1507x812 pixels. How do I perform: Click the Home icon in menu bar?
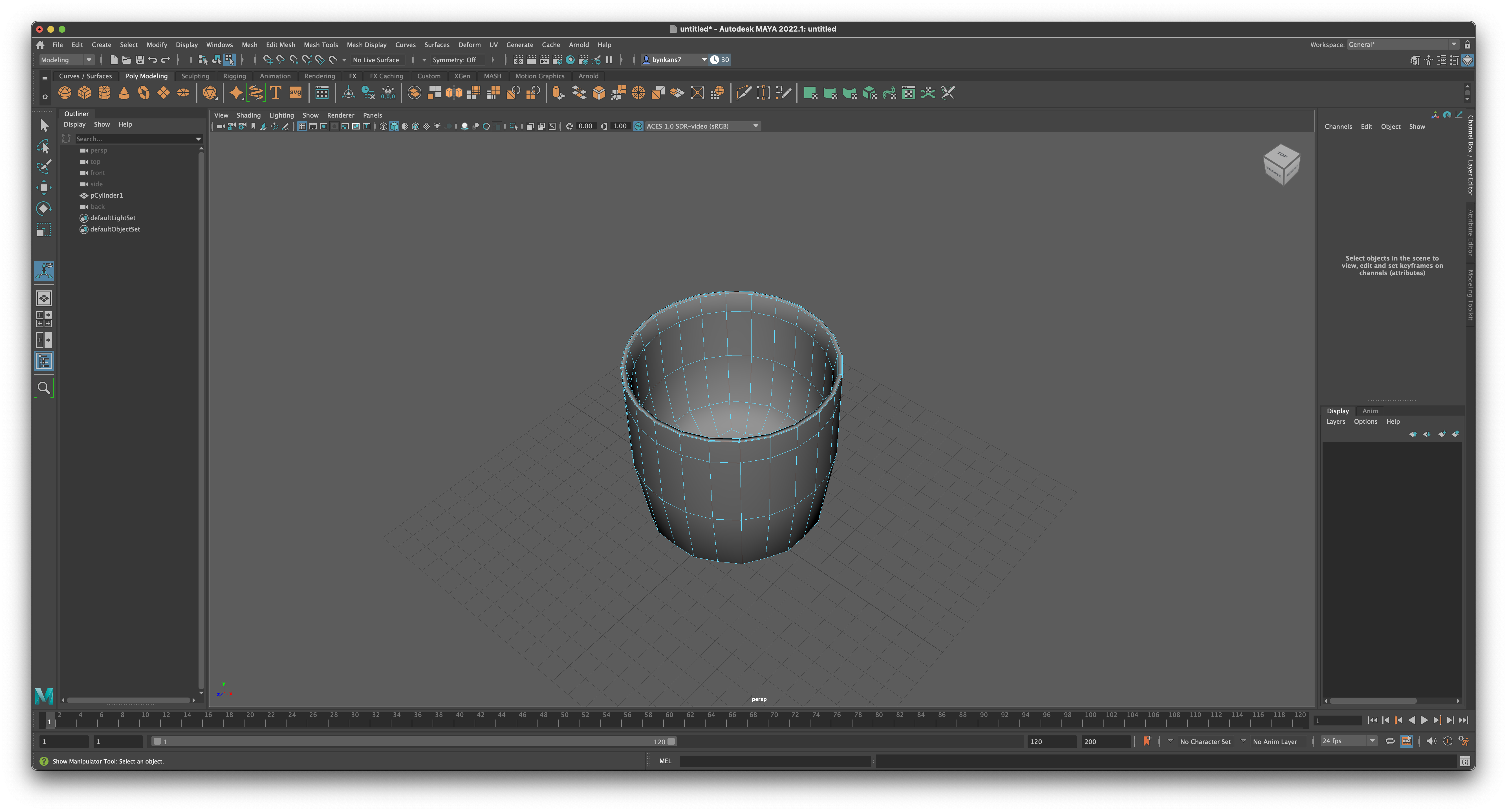point(40,45)
